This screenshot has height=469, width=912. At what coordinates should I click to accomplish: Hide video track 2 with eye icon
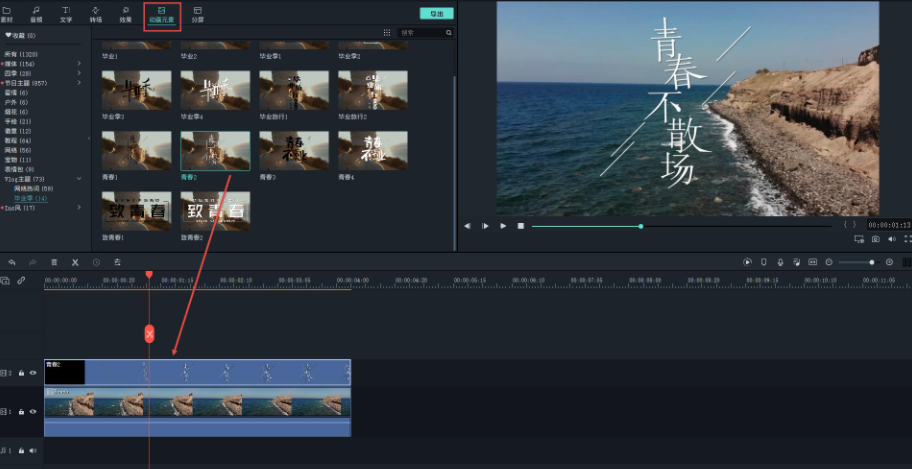pos(33,373)
